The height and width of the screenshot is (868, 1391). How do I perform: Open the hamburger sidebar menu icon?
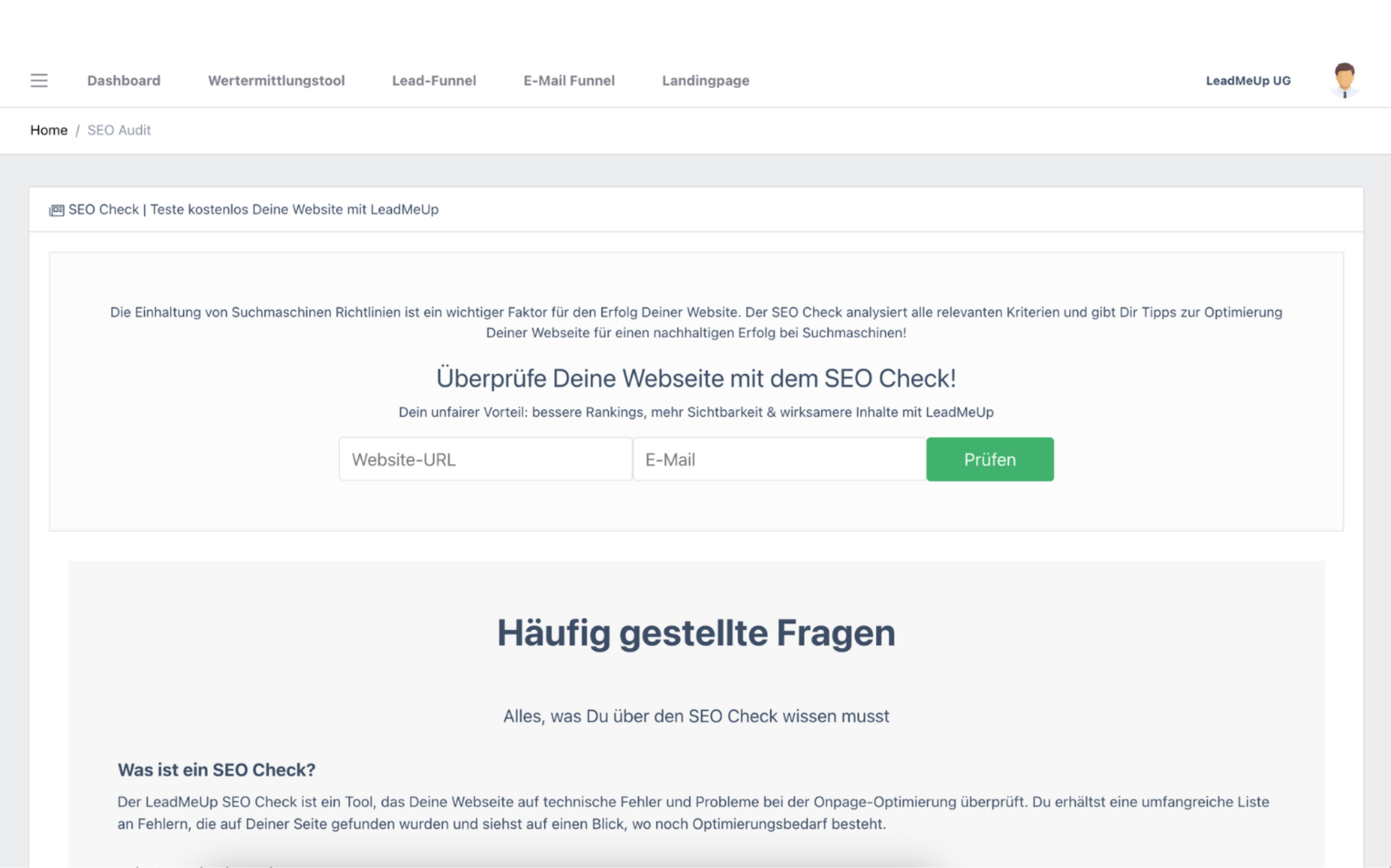pos(39,81)
